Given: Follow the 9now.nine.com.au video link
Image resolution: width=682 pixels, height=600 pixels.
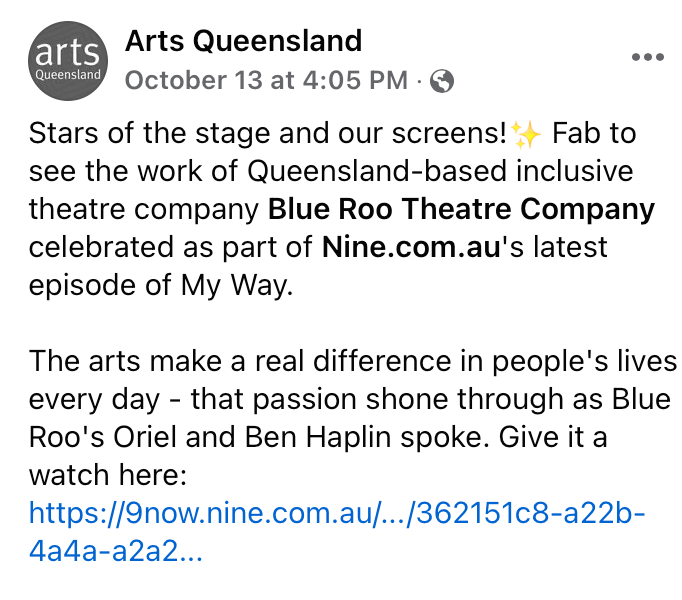Looking at the screenshot, I should pos(337,515).
